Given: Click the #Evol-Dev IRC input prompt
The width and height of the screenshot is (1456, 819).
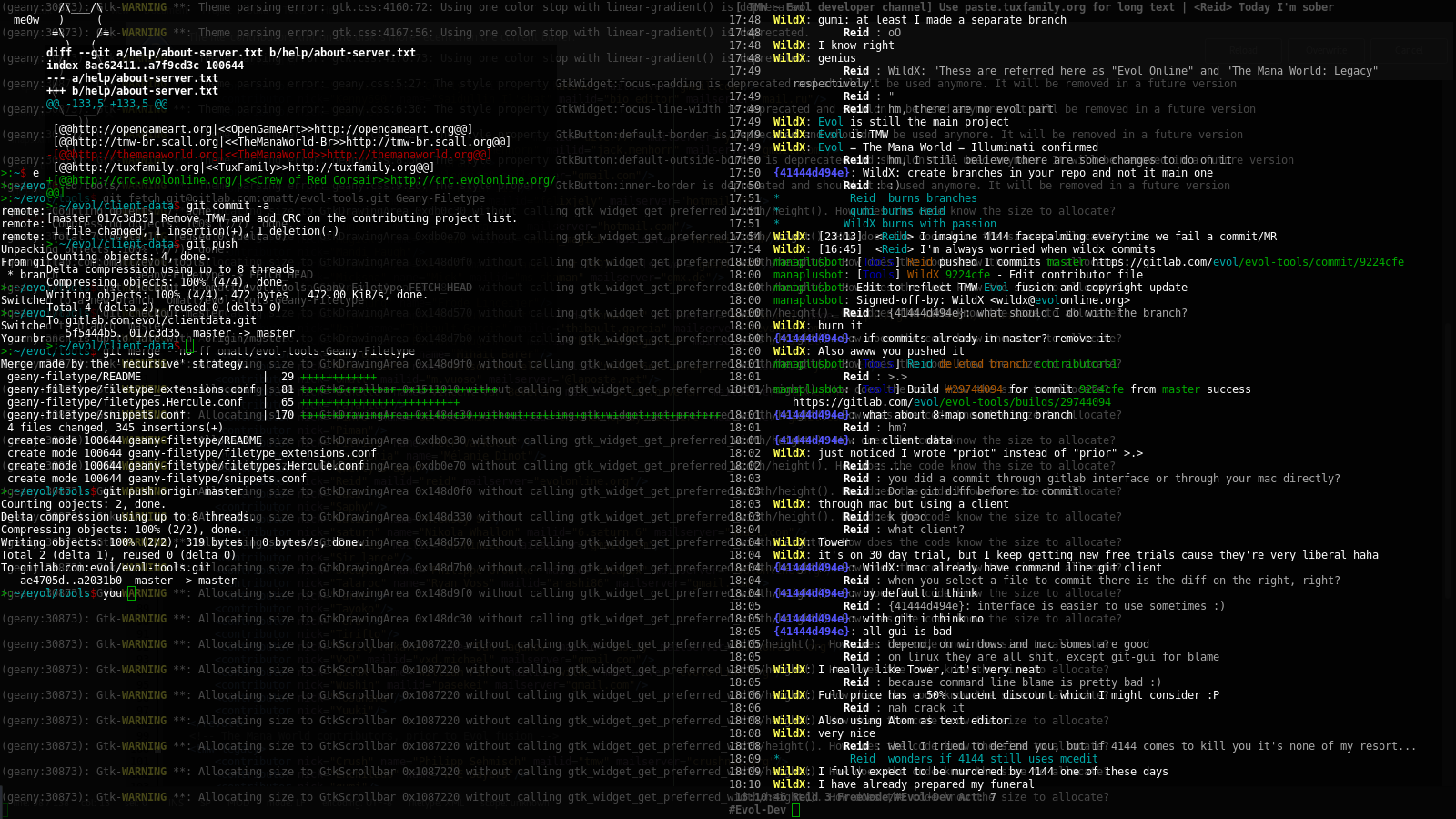Looking at the screenshot, I should tap(795, 810).
